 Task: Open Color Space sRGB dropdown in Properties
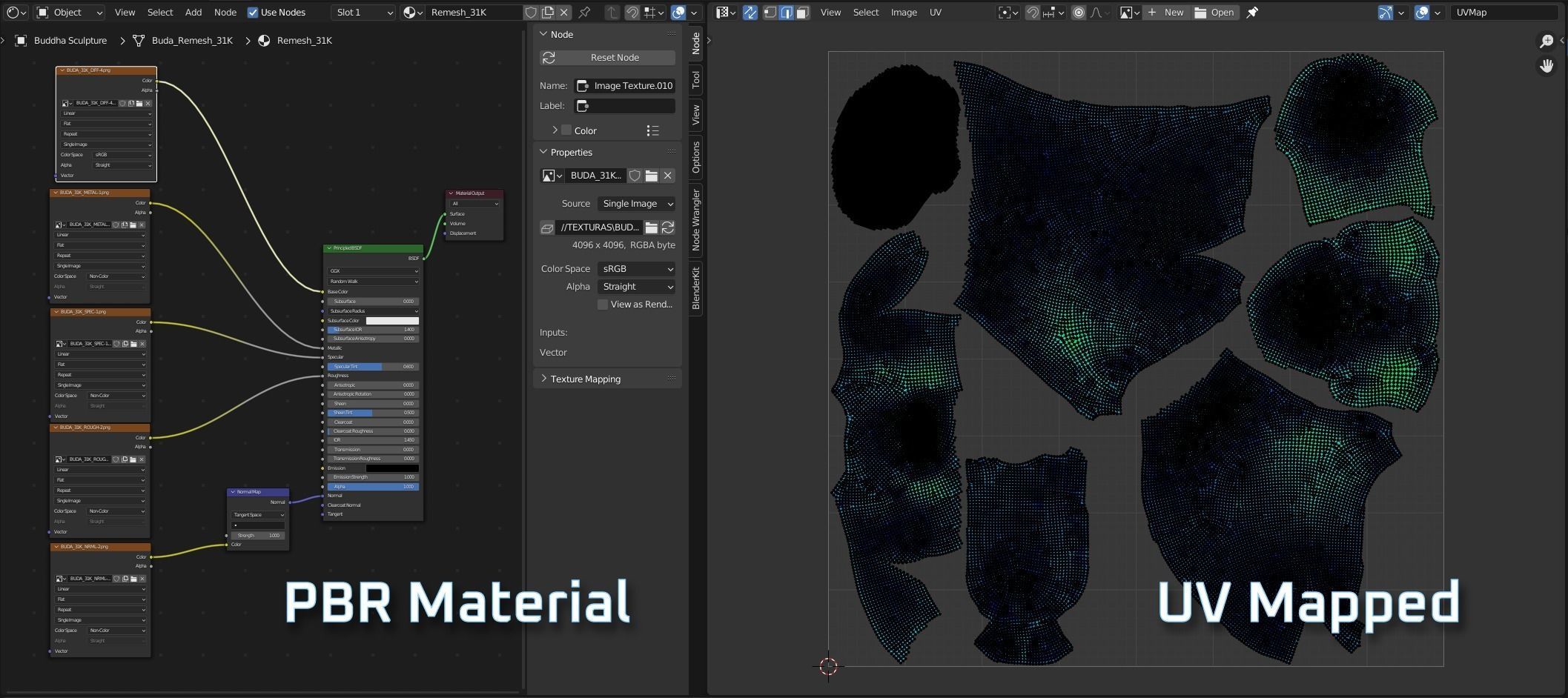[636, 269]
